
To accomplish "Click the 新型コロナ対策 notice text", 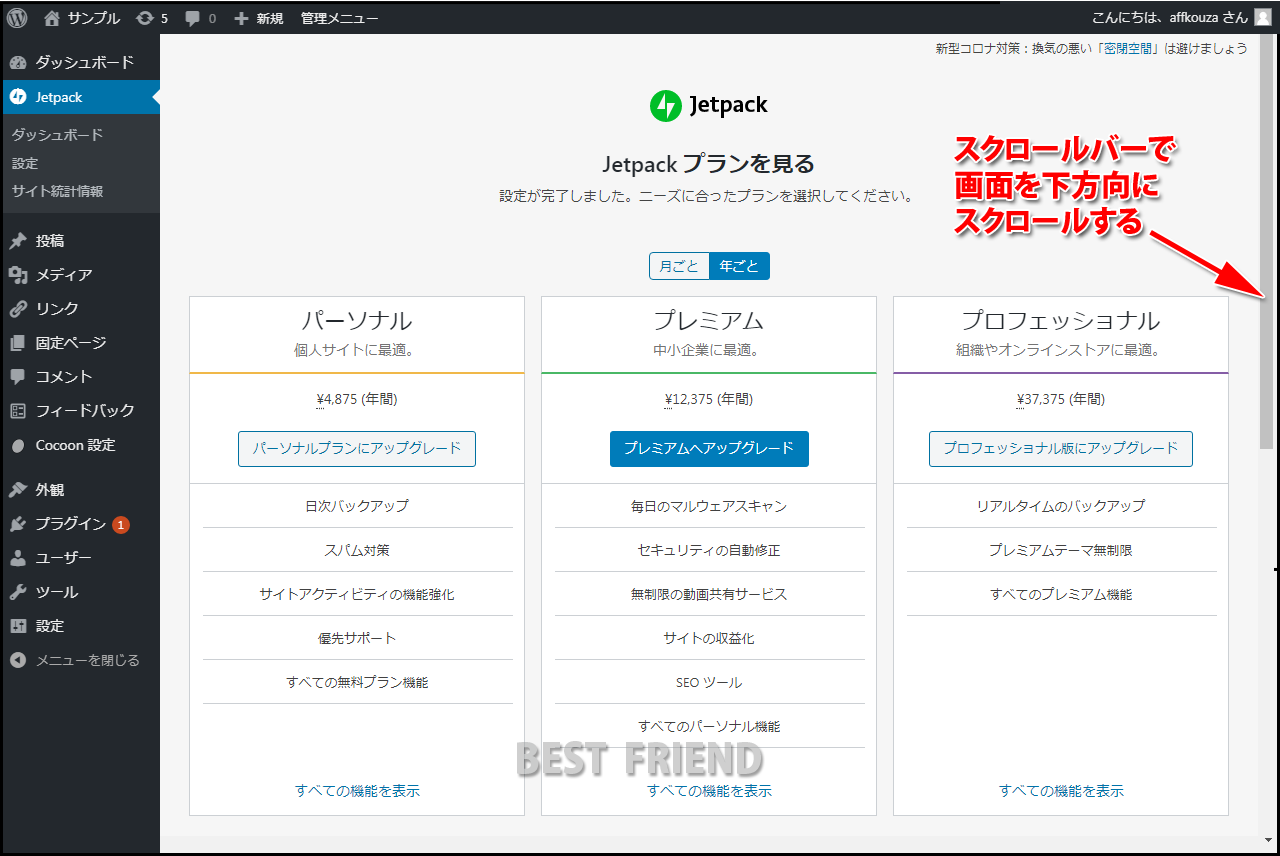I will [x=1092, y=48].
